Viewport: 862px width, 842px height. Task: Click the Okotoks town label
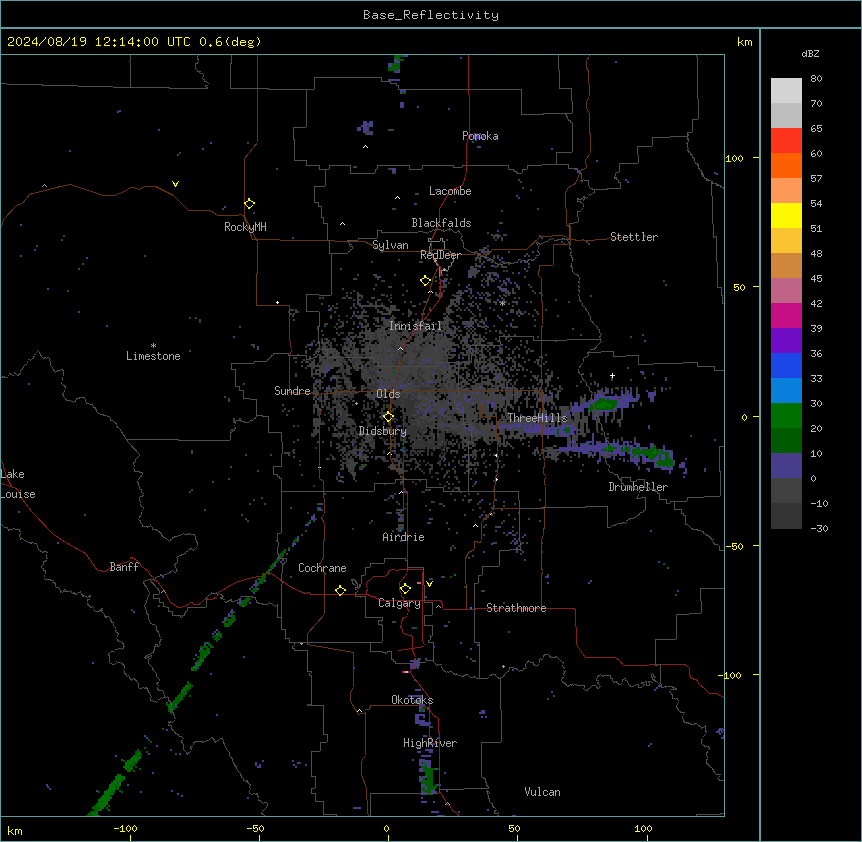click(x=412, y=700)
